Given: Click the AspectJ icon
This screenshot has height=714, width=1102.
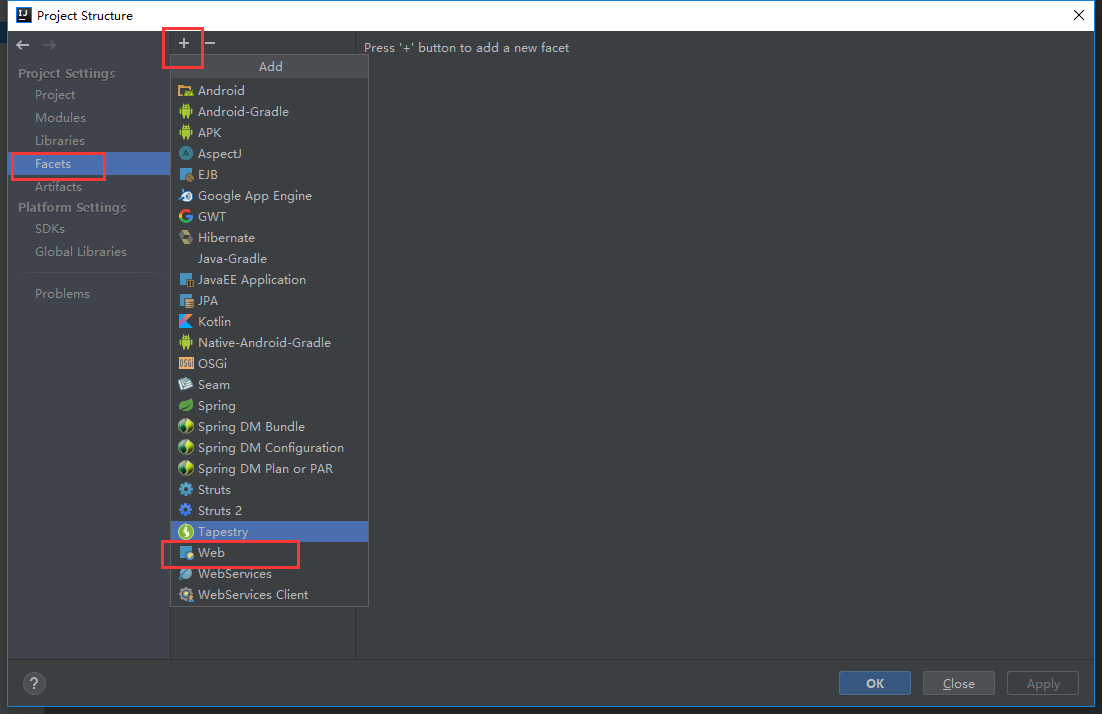Looking at the screenshot, I should click(186, 153).
